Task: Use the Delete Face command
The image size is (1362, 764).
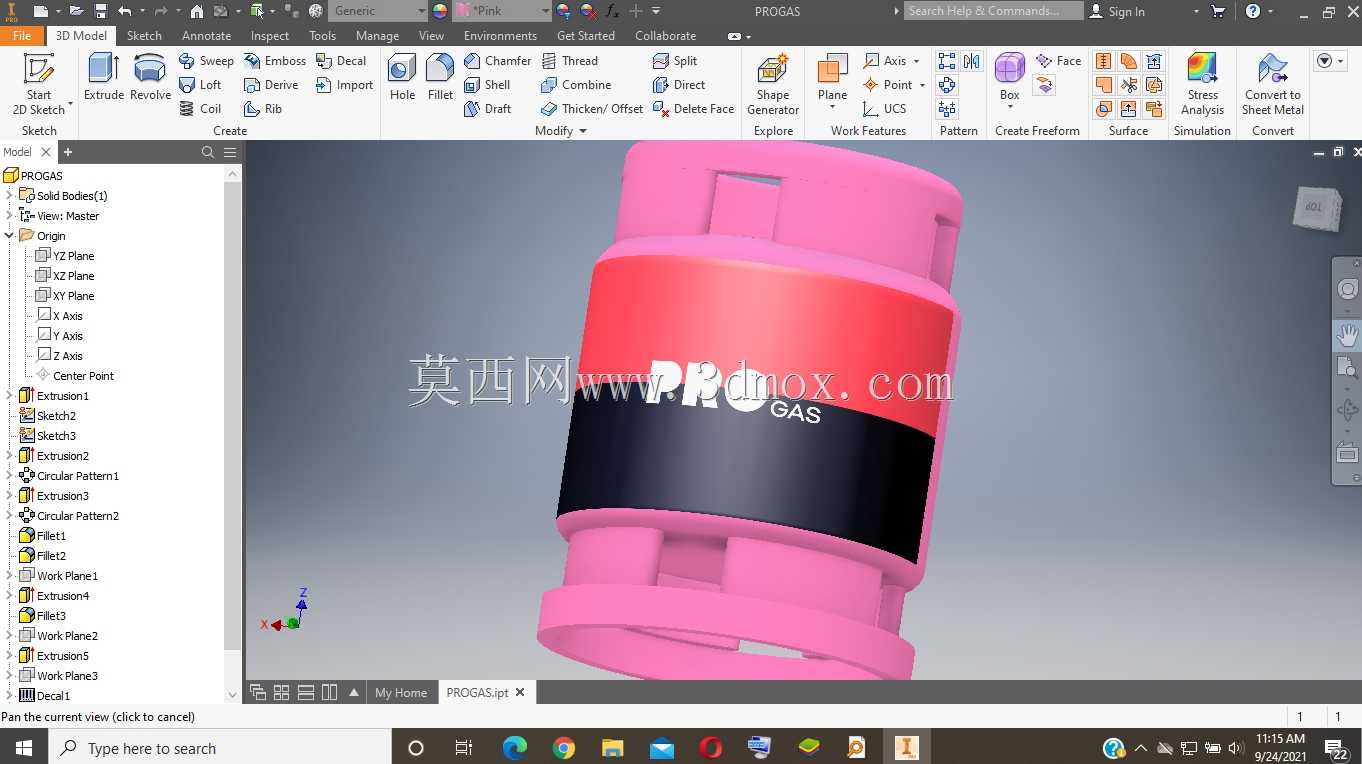Action: click(x=694, y=109)
